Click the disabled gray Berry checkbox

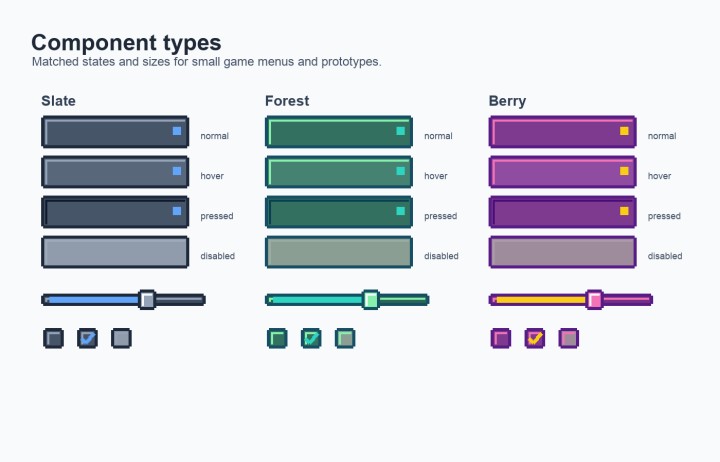click(x=568, y=338)
